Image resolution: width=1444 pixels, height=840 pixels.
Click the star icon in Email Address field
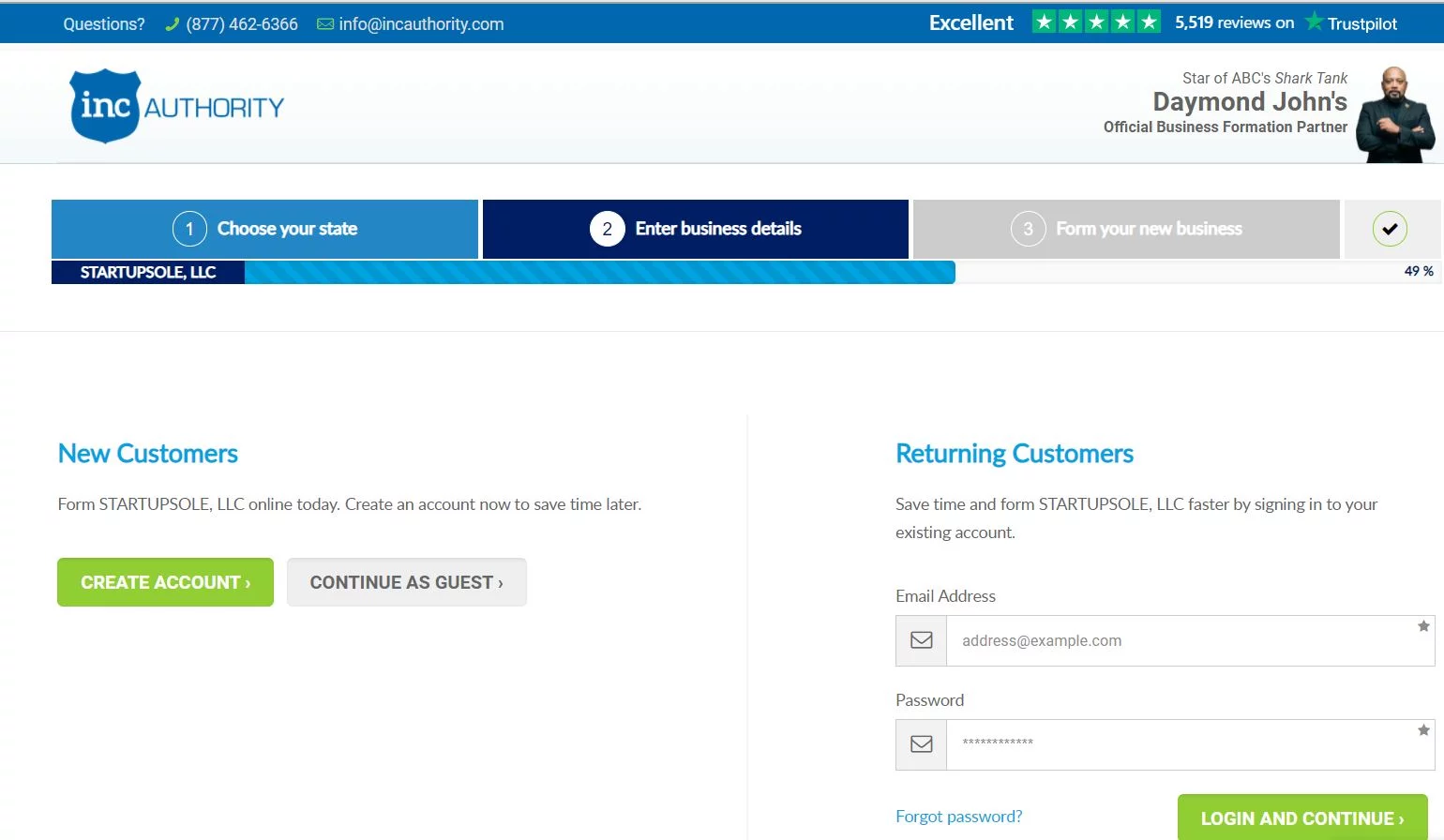click(x=1423, y=626)
